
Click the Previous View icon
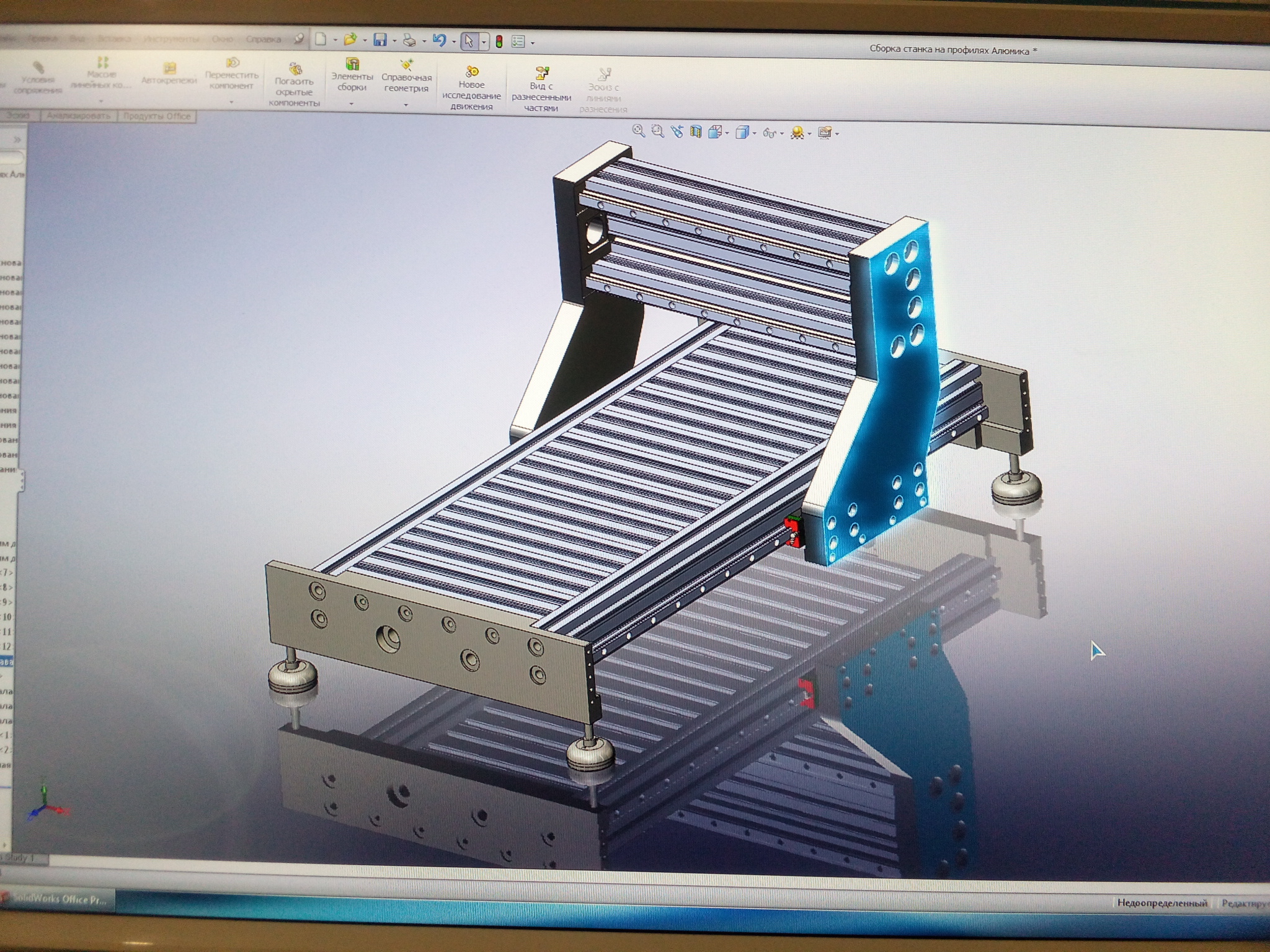(x=677, y=131)
